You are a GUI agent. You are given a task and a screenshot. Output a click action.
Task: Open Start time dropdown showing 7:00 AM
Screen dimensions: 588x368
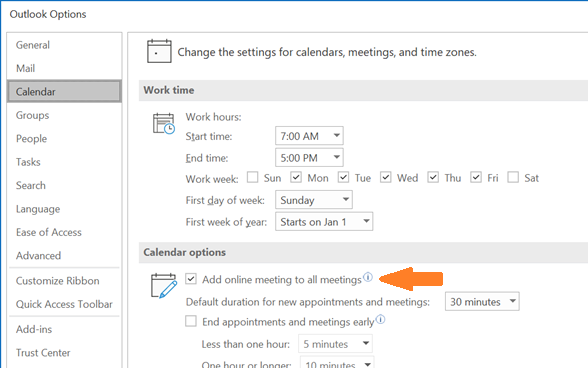point(309,136)
